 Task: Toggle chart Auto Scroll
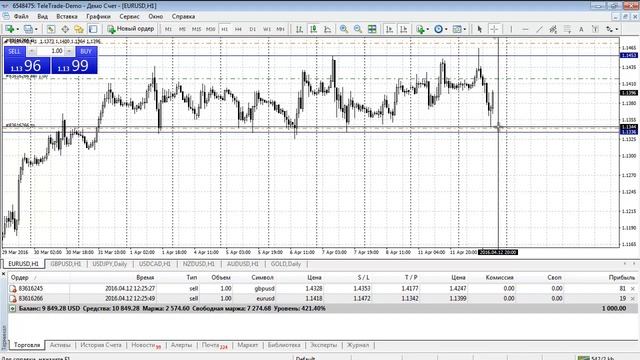pos(389,29)
